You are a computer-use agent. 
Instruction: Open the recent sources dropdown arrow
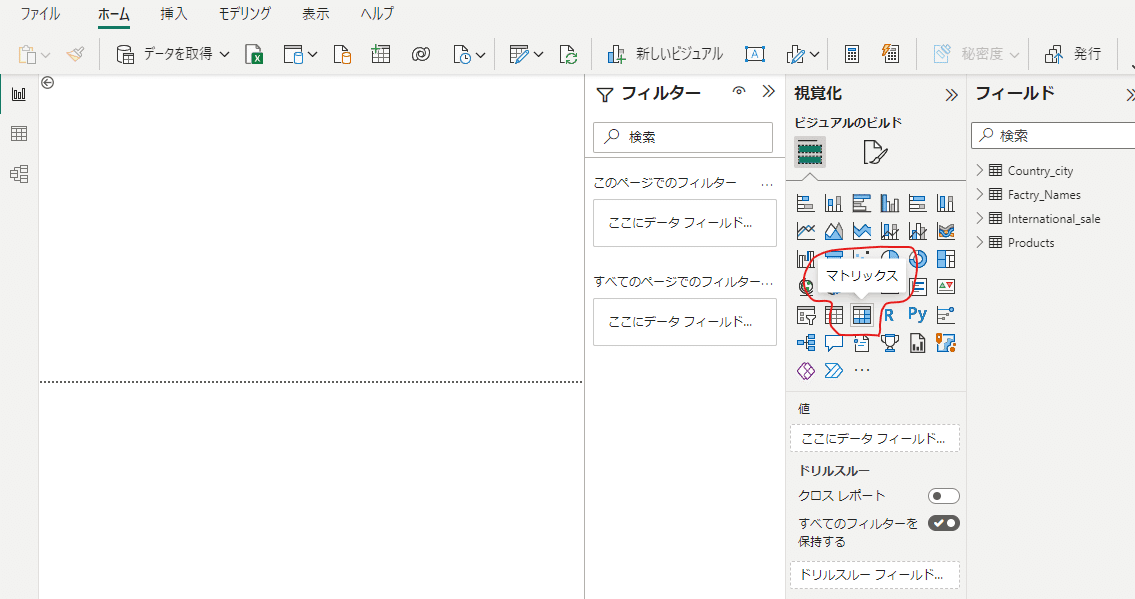(481, 55)
